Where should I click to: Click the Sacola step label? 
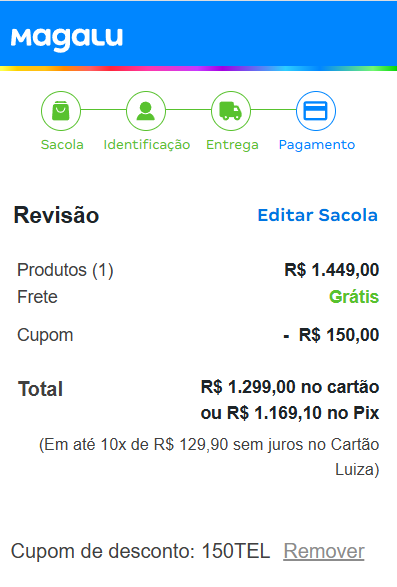[x=62, y=145]
